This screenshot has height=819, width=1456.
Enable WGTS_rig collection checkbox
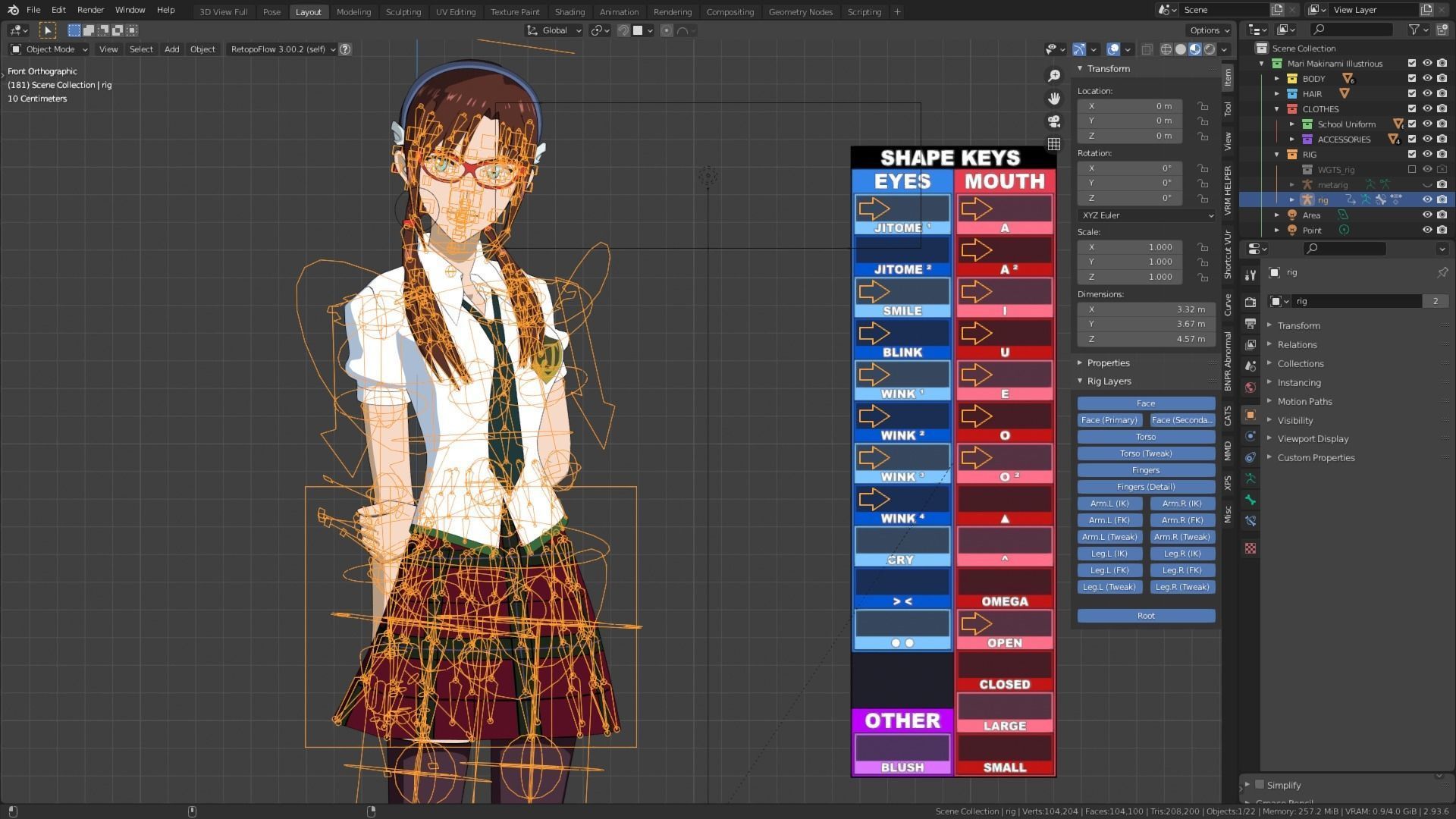(1411, 169)
